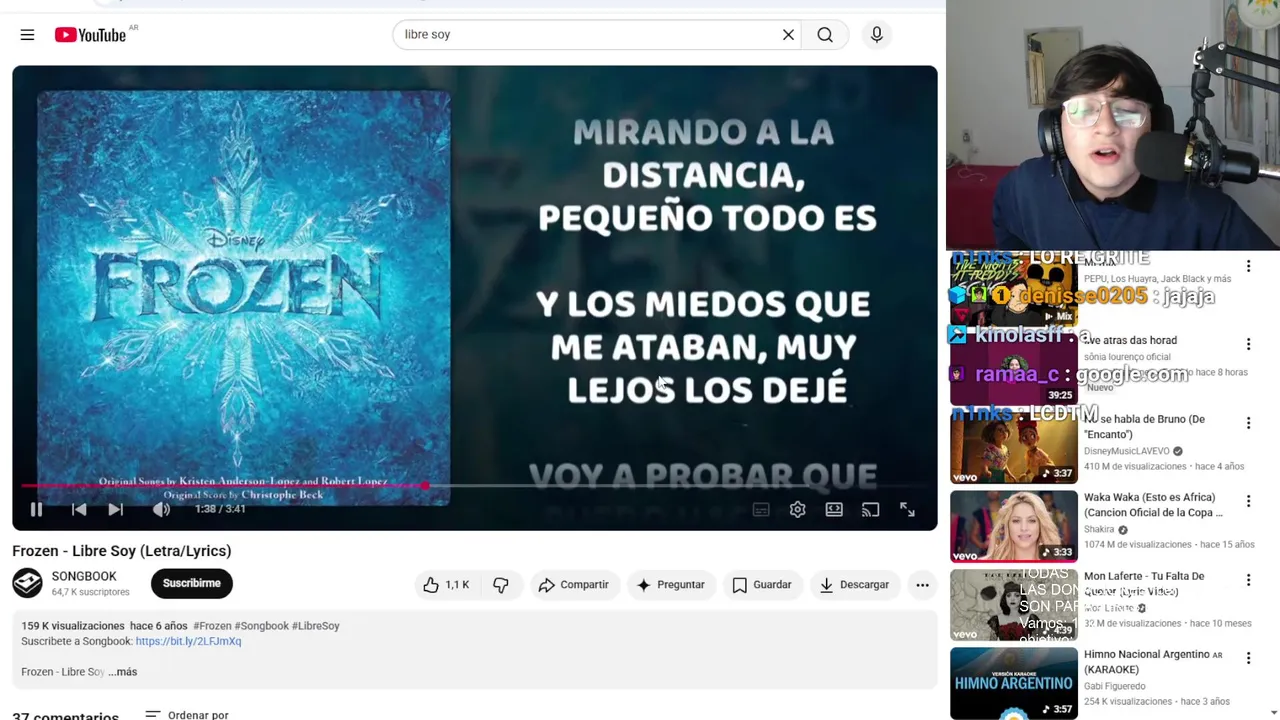
Task: Open the 'Himno Nacional Argentino (KARAOKE)' title
Action: point(1153,662)
